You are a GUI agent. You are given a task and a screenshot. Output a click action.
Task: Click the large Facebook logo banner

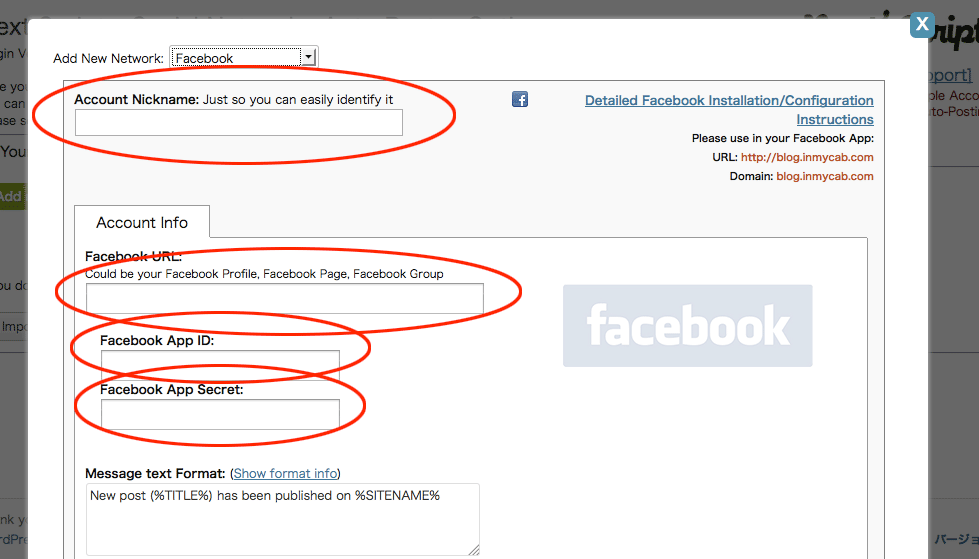tap(687, 325)
